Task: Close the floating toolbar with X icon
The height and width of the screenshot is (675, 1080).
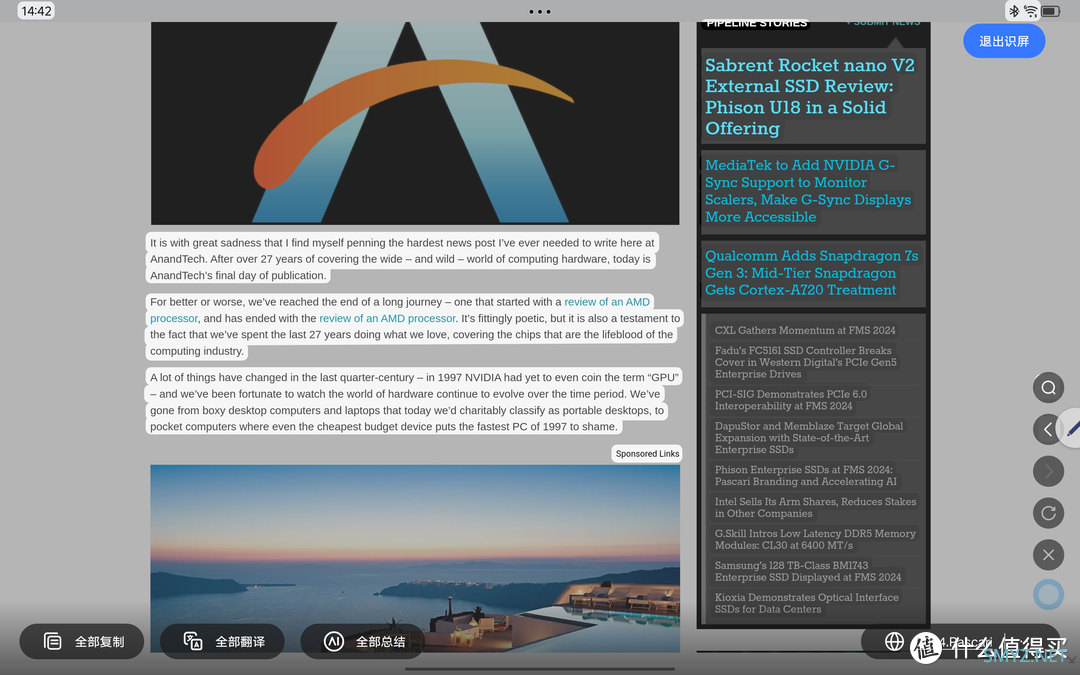Action: (x=1048, y=555)
